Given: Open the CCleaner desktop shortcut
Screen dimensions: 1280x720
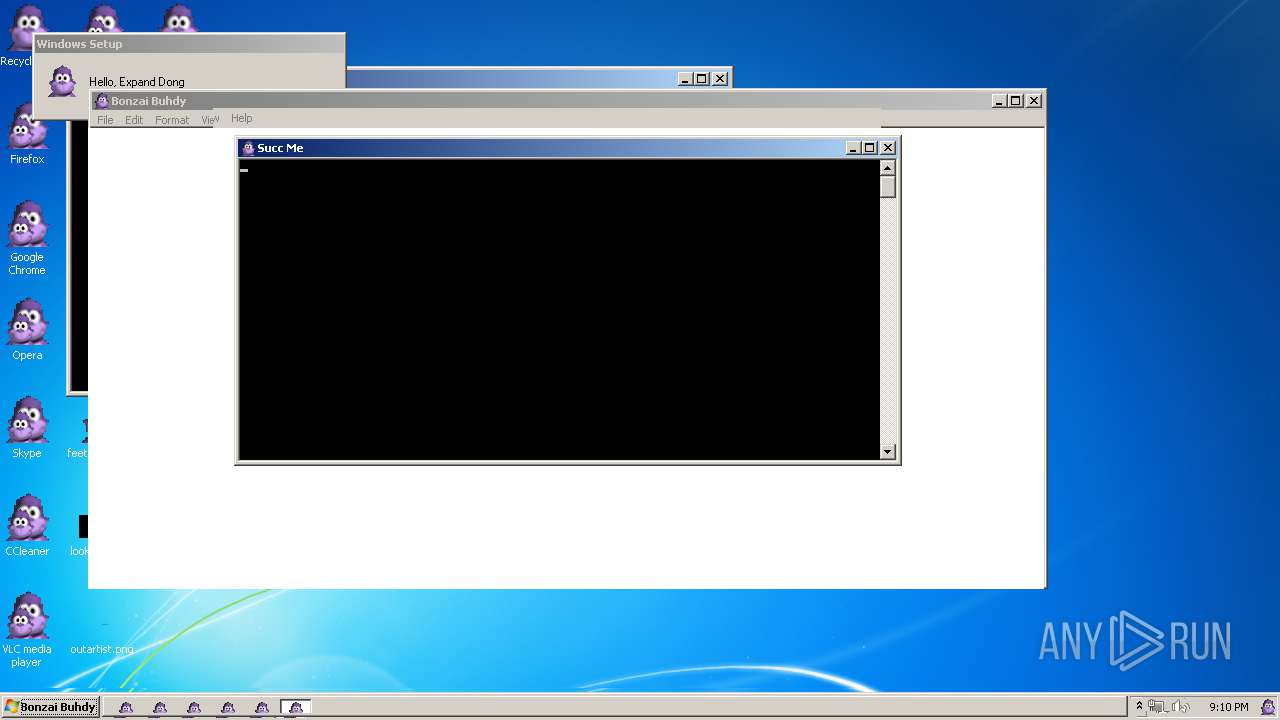Looking at the screenshot, I should (x=27, y=526).
